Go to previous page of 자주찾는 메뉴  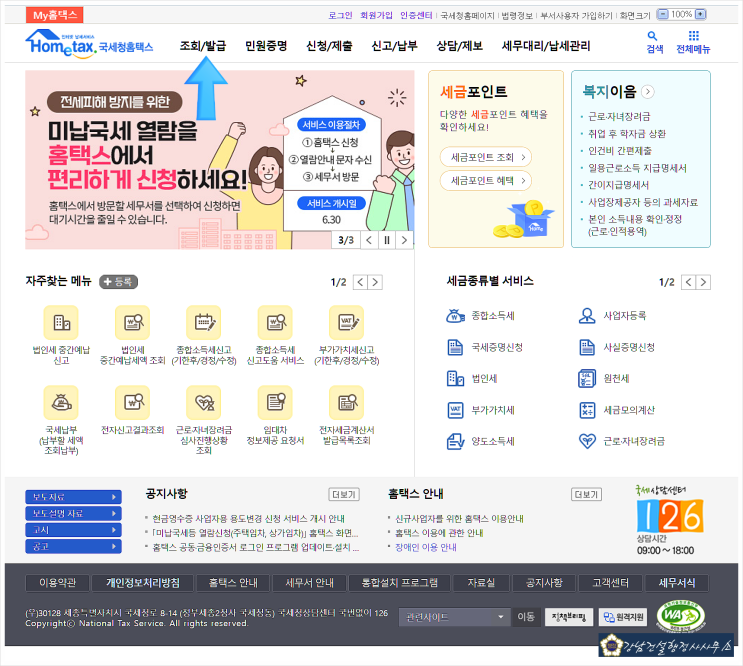(361, 282)
